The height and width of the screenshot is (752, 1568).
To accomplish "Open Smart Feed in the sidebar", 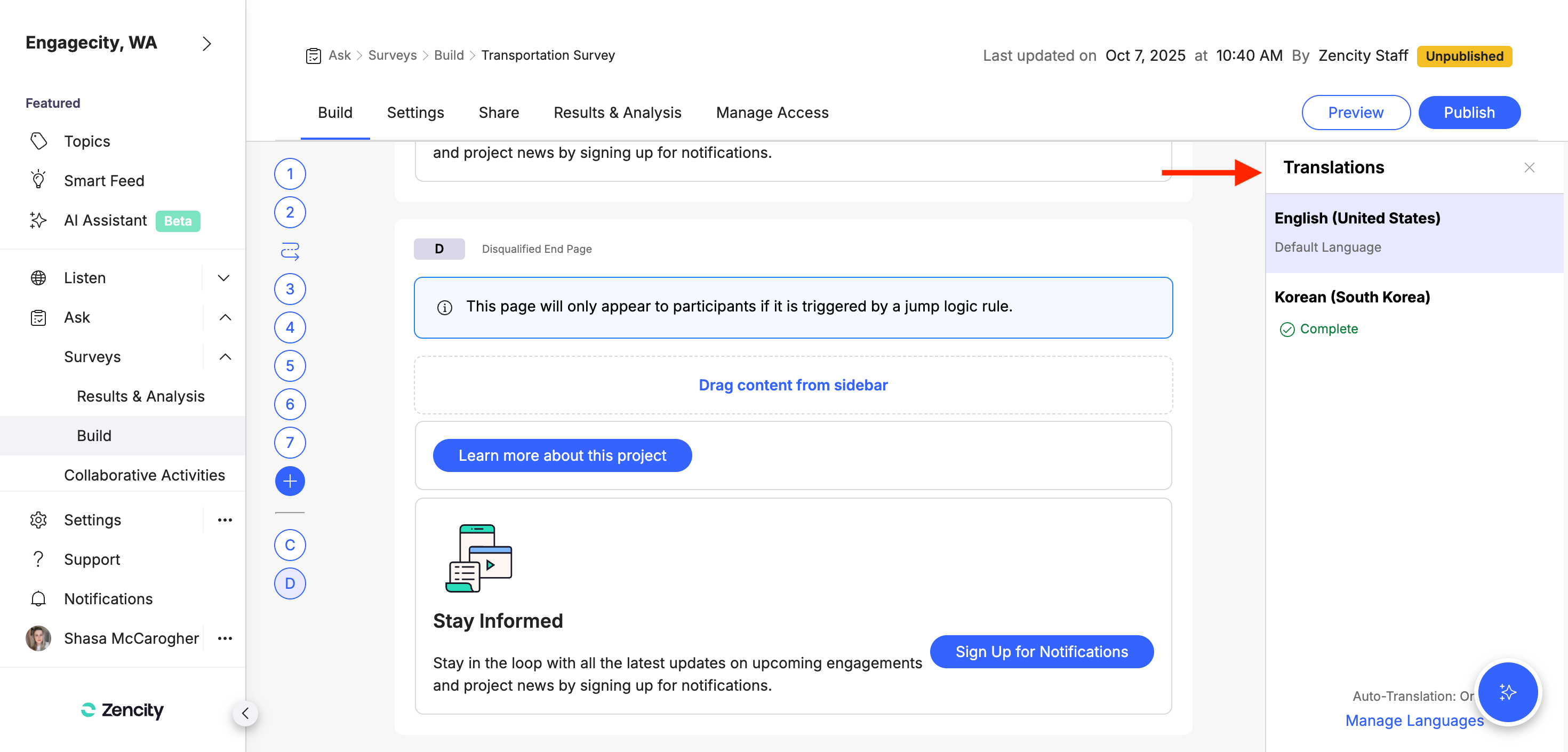I will coord(103,181).
